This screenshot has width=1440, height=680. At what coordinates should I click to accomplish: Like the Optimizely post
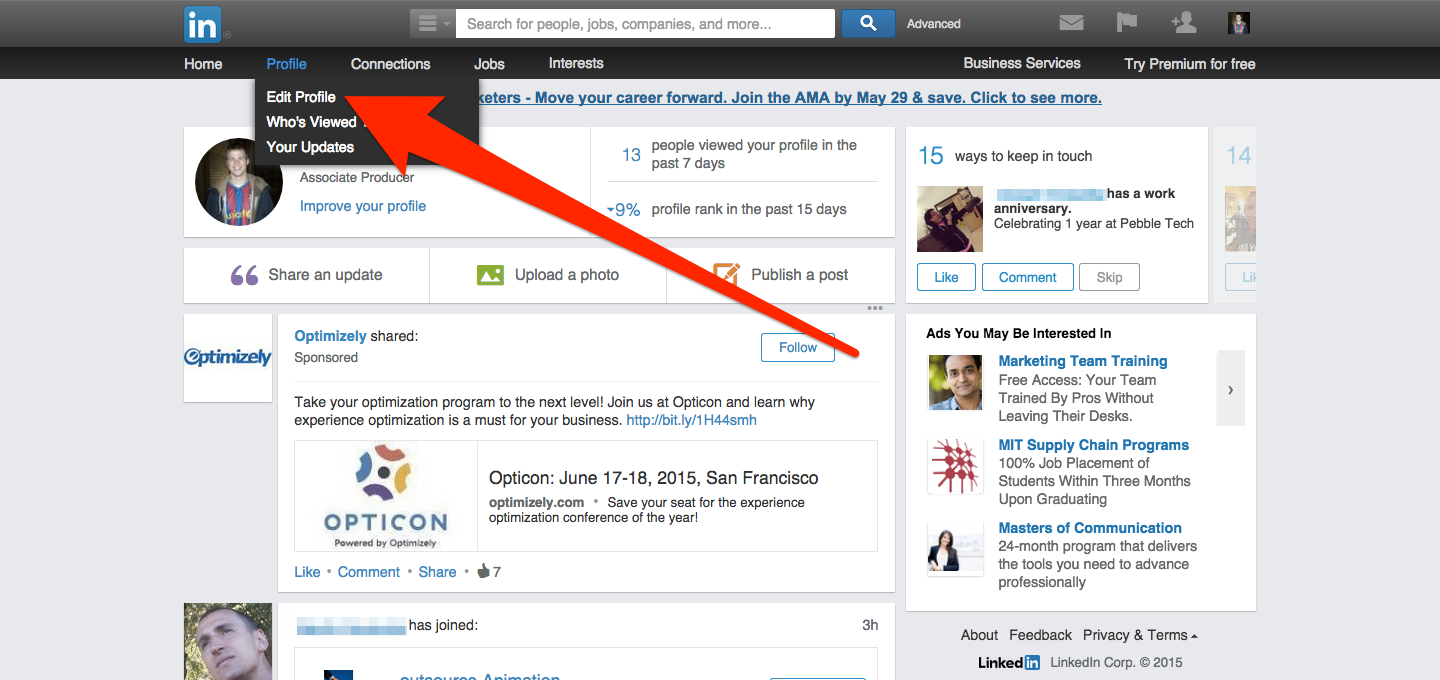tap(307, 572)
